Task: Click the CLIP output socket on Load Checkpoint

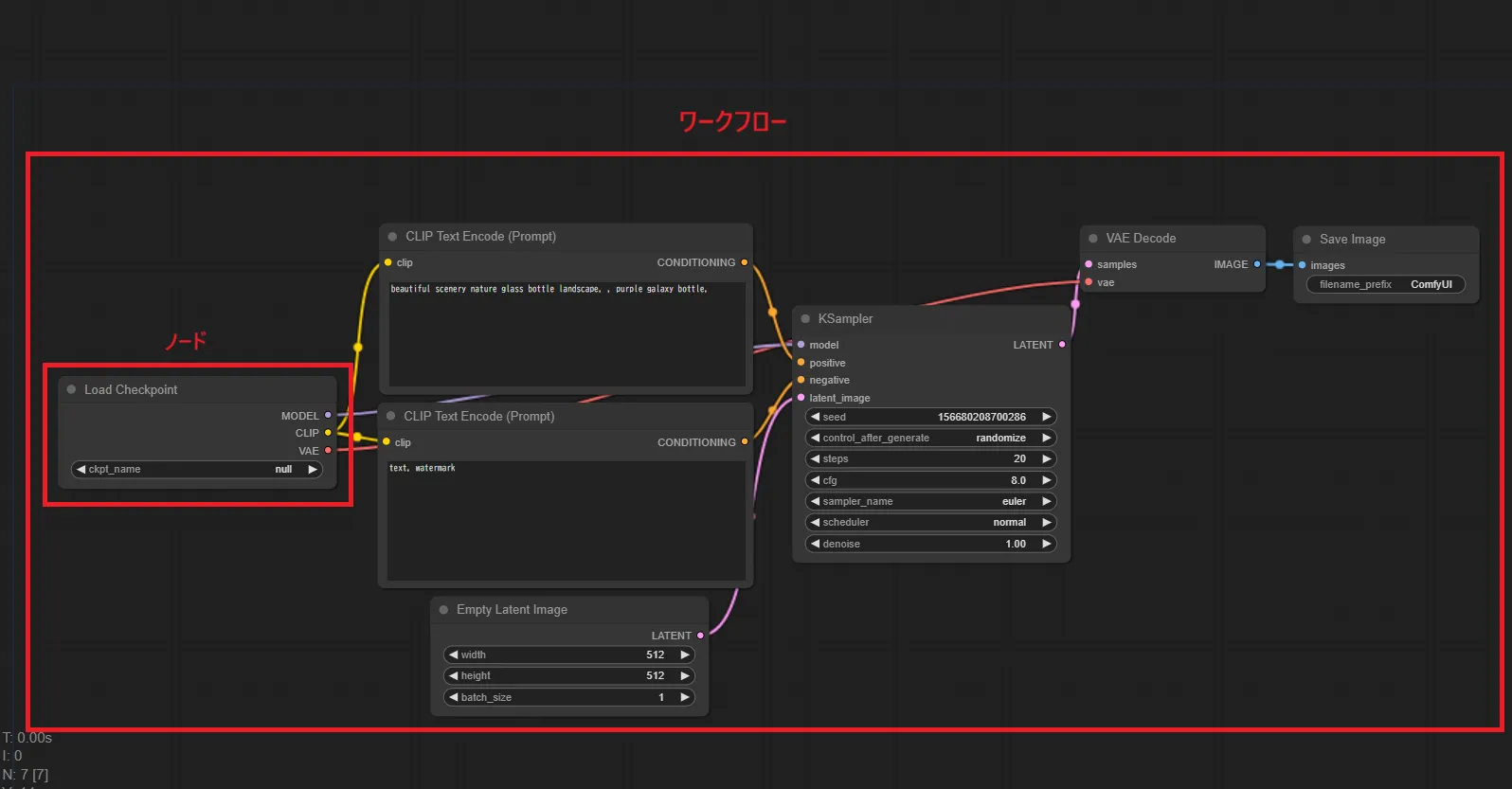Action: pyautogui.click(x=328, y=433)
